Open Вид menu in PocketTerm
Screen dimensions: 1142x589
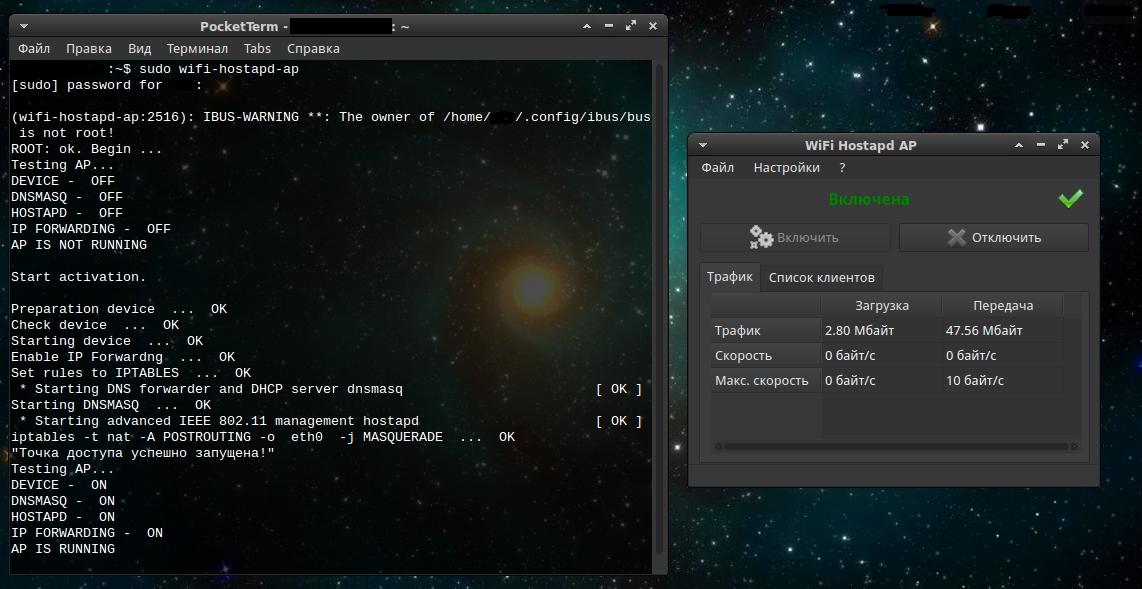[139, 49]
